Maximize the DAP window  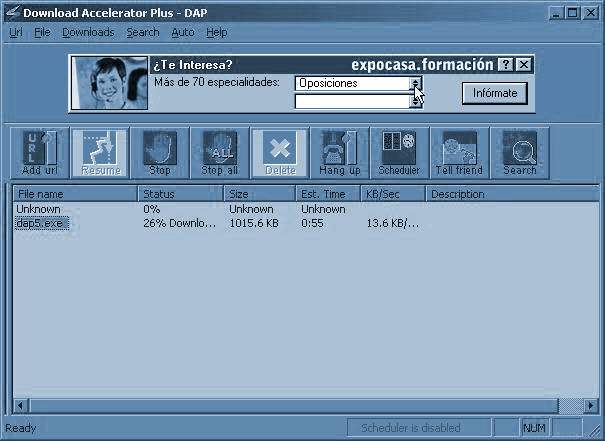tap(573, 13)
